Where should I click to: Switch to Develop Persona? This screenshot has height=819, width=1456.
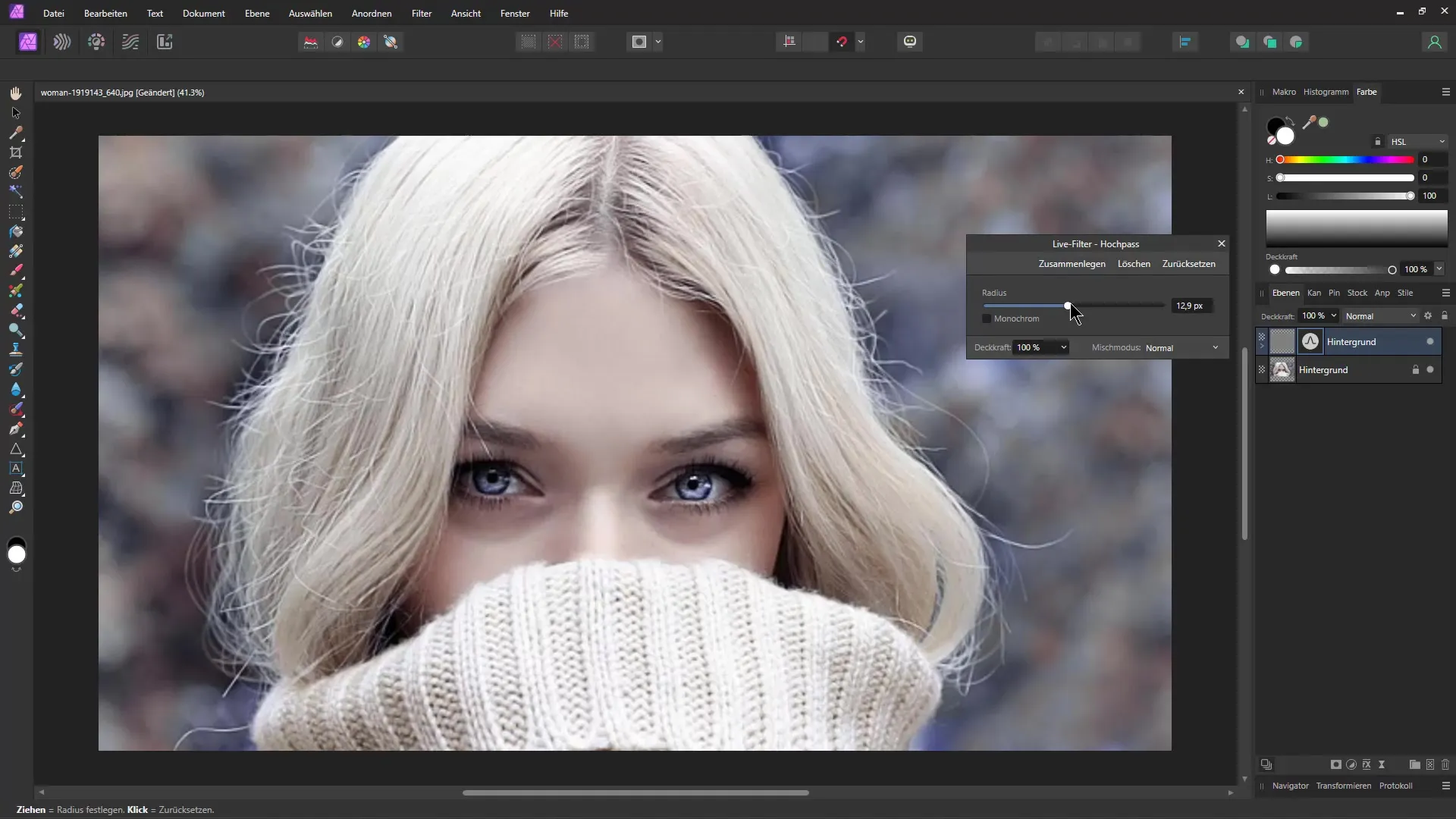(96, 42)
